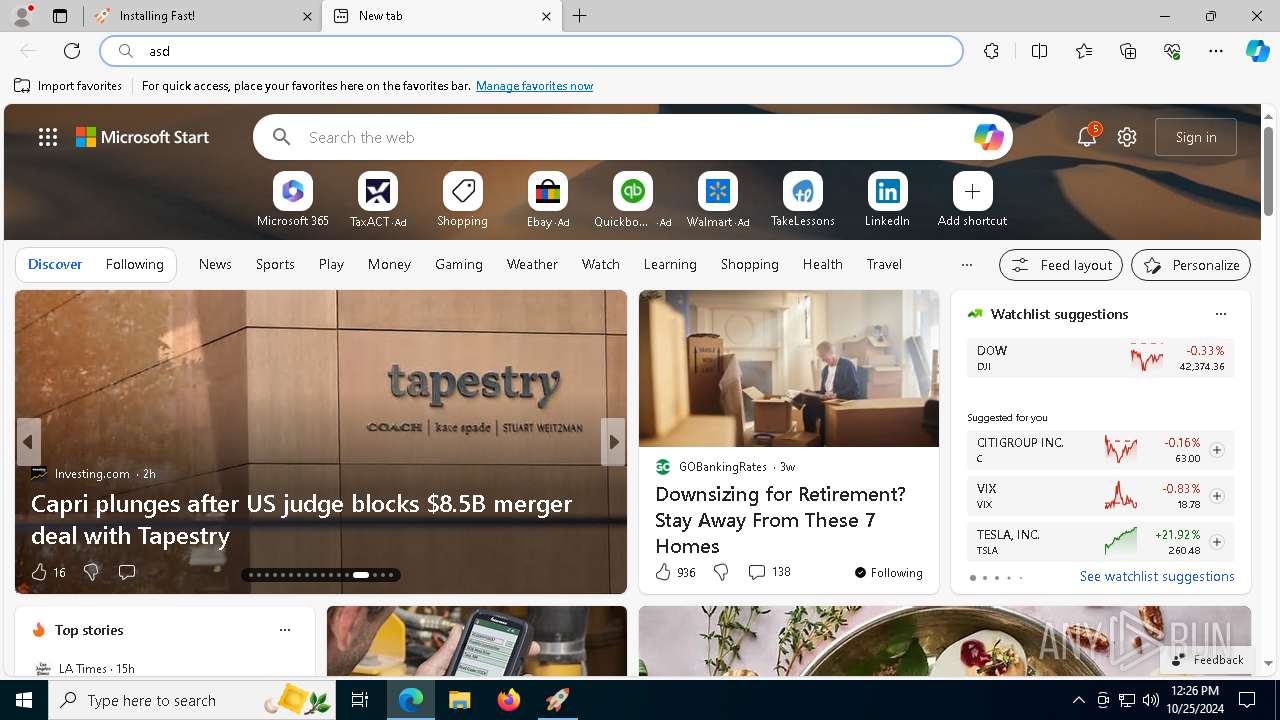Click the Copilot icon in search box
The width and height of the screenshot is (1280, 720).
[988, 137]
